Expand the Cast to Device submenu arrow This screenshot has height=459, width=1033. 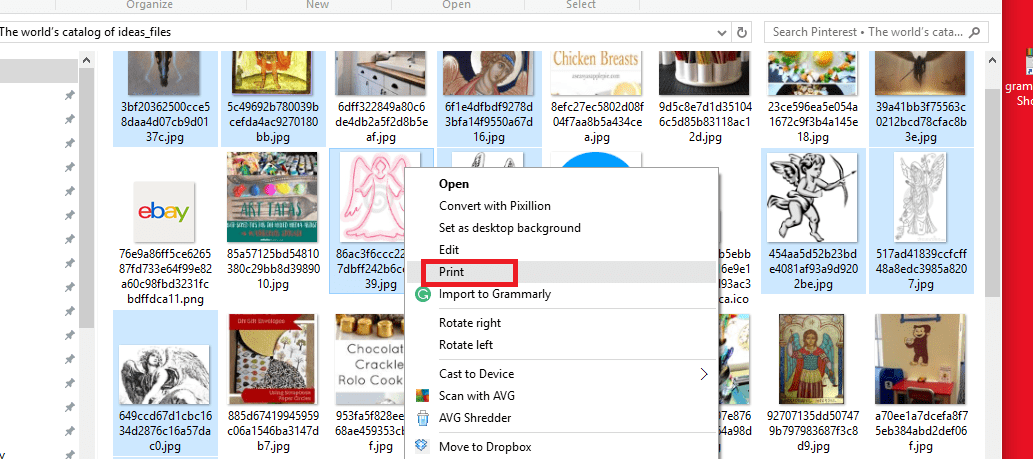click(x=703, y=374)
